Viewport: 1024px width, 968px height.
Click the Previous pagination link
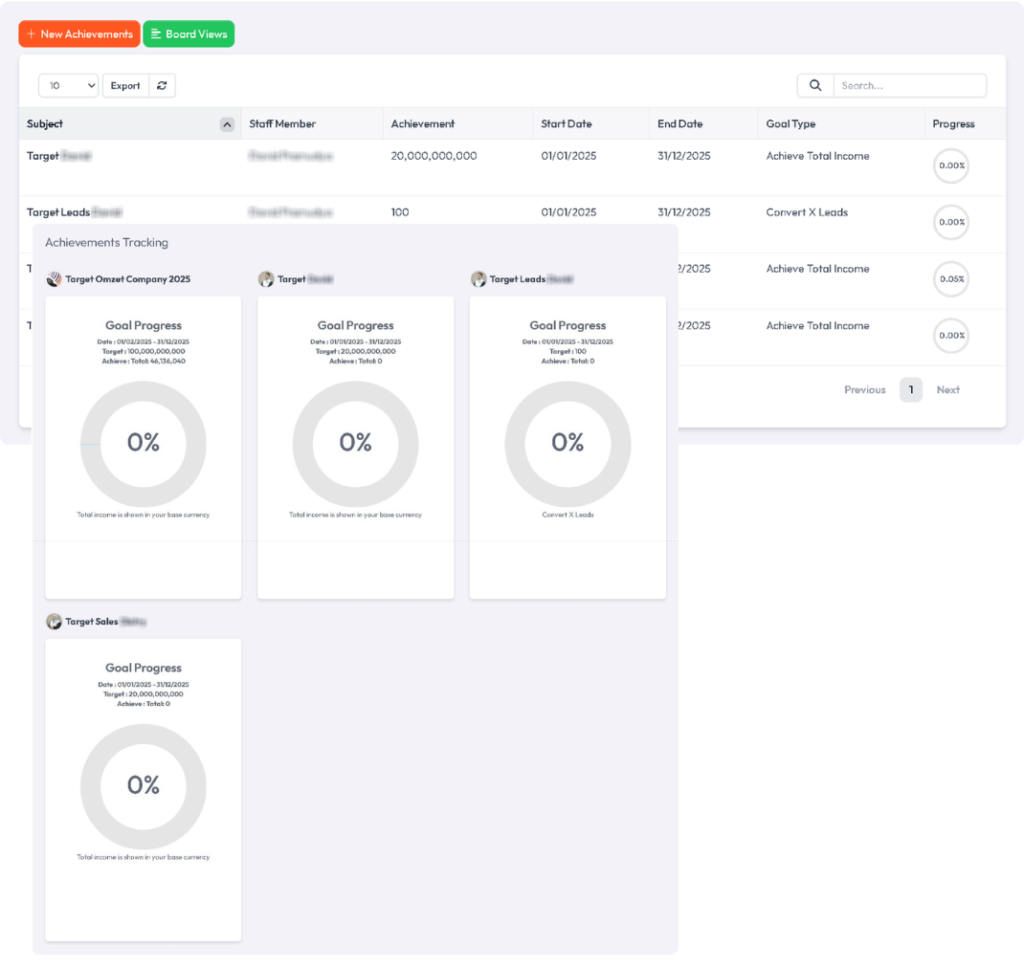(864, 390)
